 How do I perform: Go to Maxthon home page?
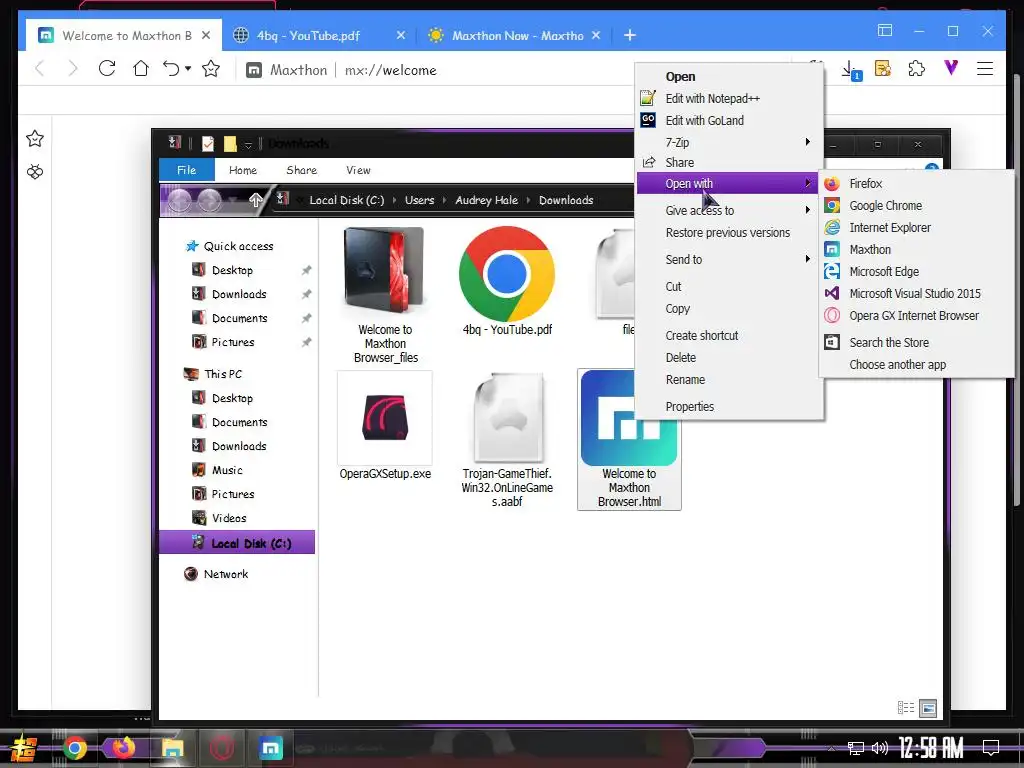140,69
